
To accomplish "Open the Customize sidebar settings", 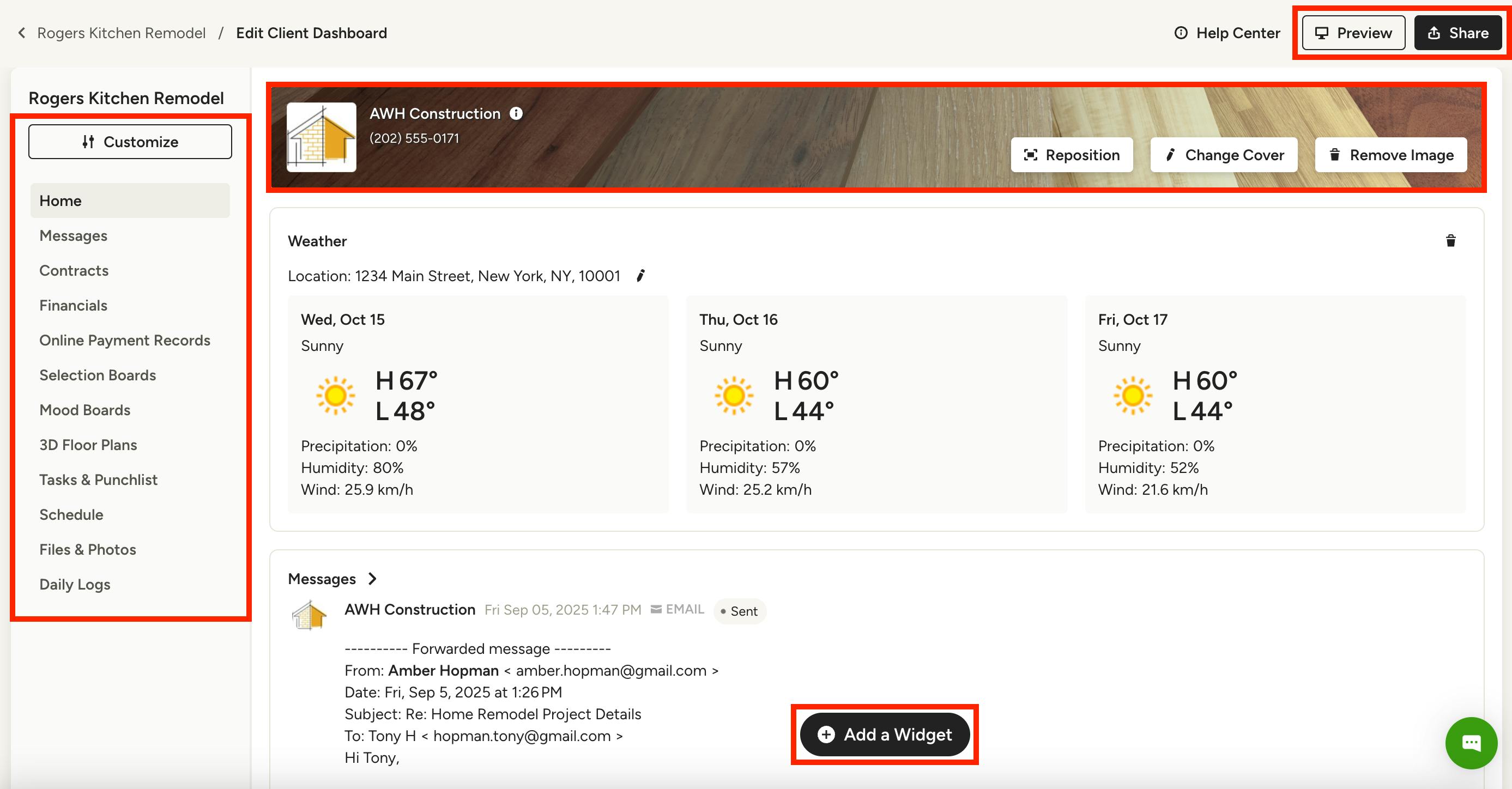I will coord(130,141).
